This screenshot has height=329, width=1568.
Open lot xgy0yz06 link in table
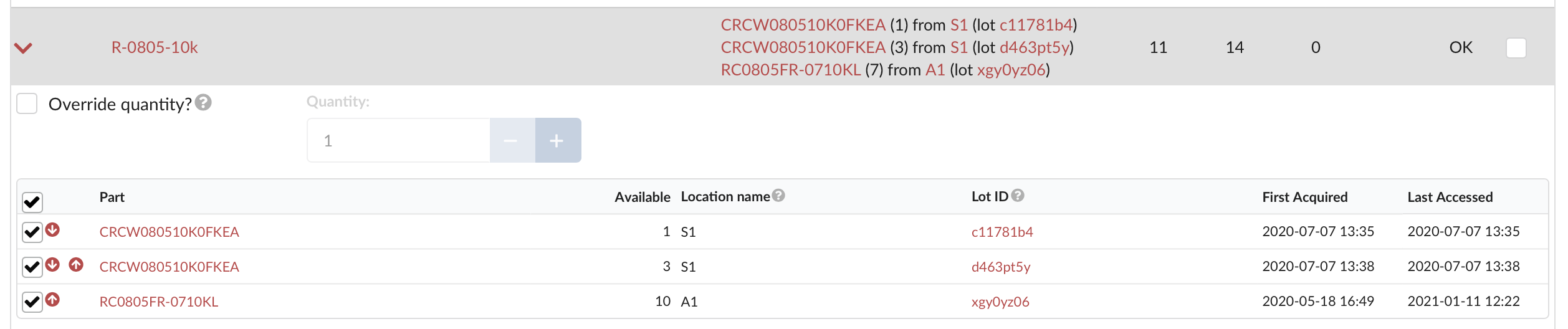(x=1000, y=302)
